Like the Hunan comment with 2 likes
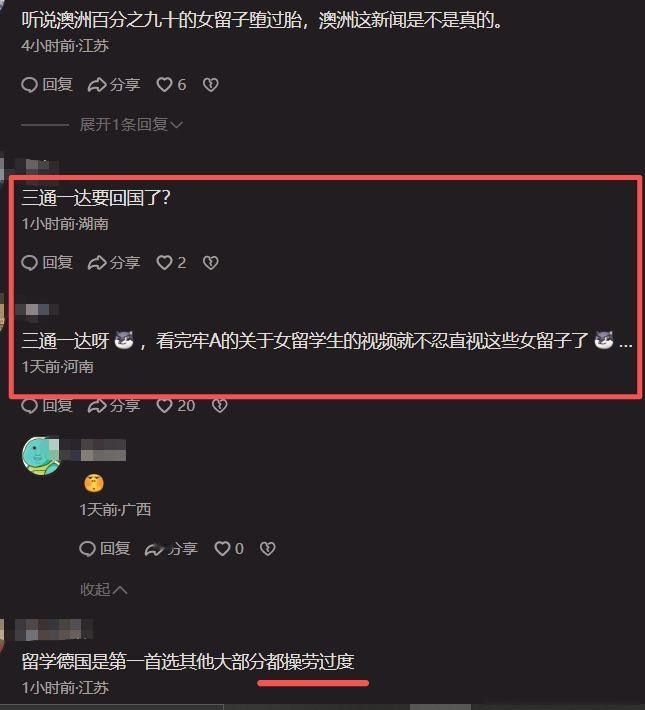 point(171,263)
